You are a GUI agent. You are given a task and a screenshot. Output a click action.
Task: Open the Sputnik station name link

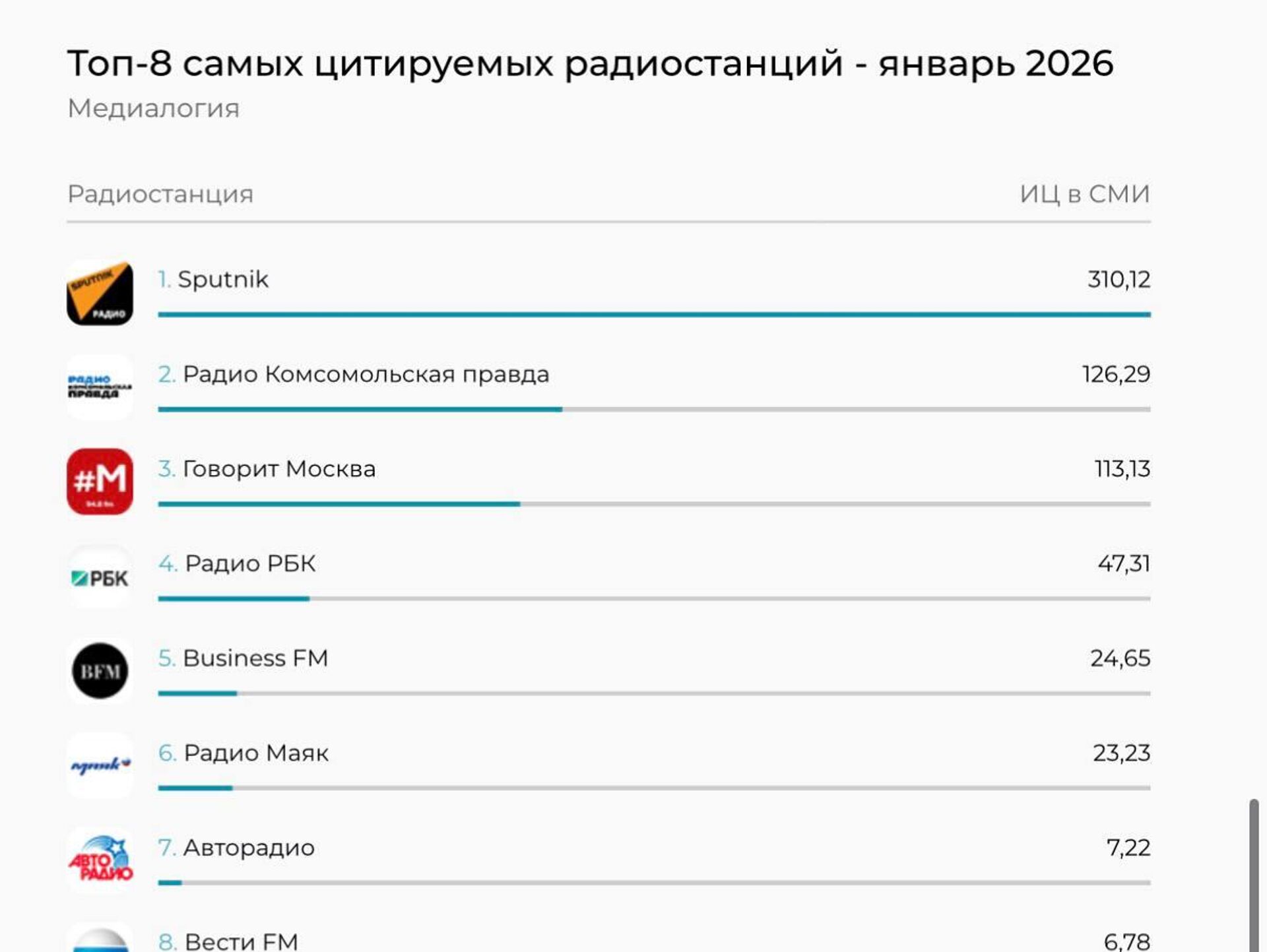coord(222,280)
